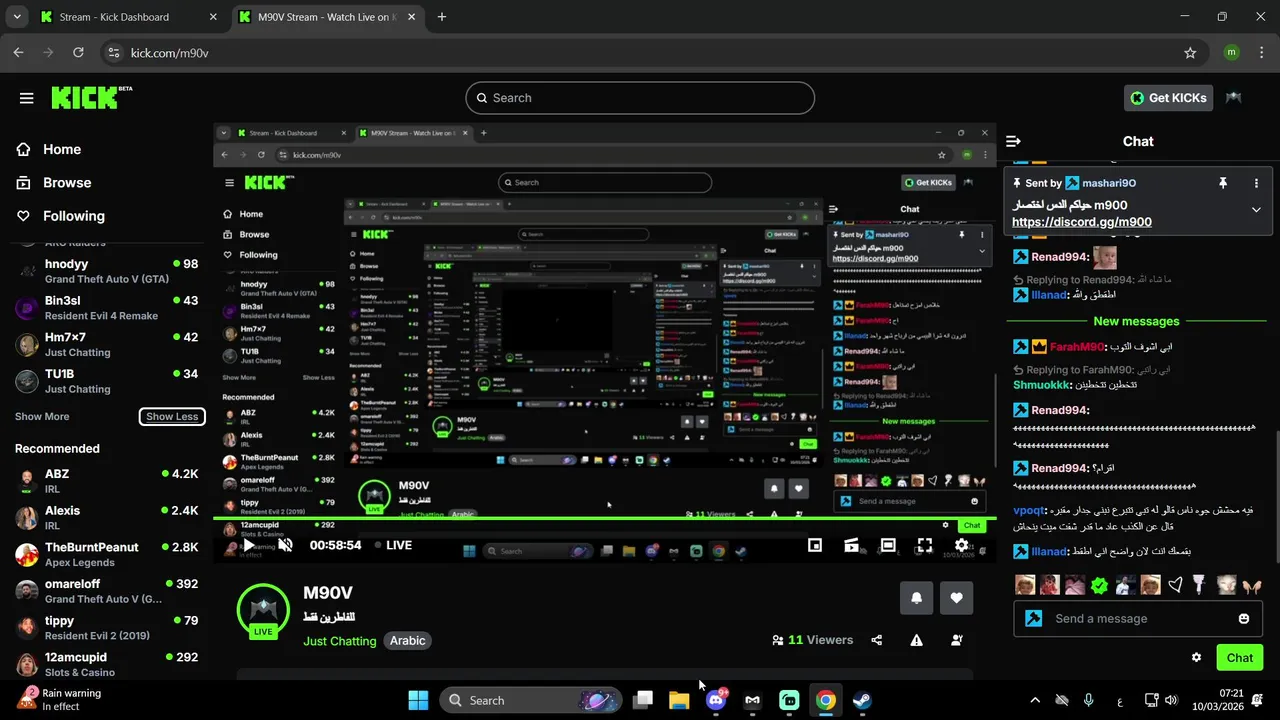Open ABZ recommended channel
Image resolution: width=1280 pixels, height=720 pixels.
click(x=107, y=481)
